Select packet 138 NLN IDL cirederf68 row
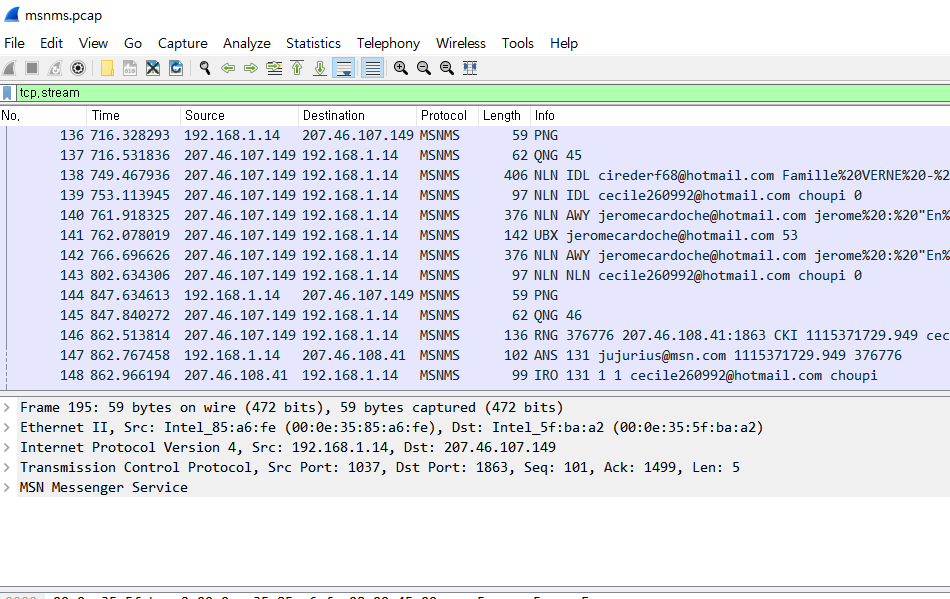Image resolution: width=950 pixels, height=599 pixels. [x=475, y=175]
